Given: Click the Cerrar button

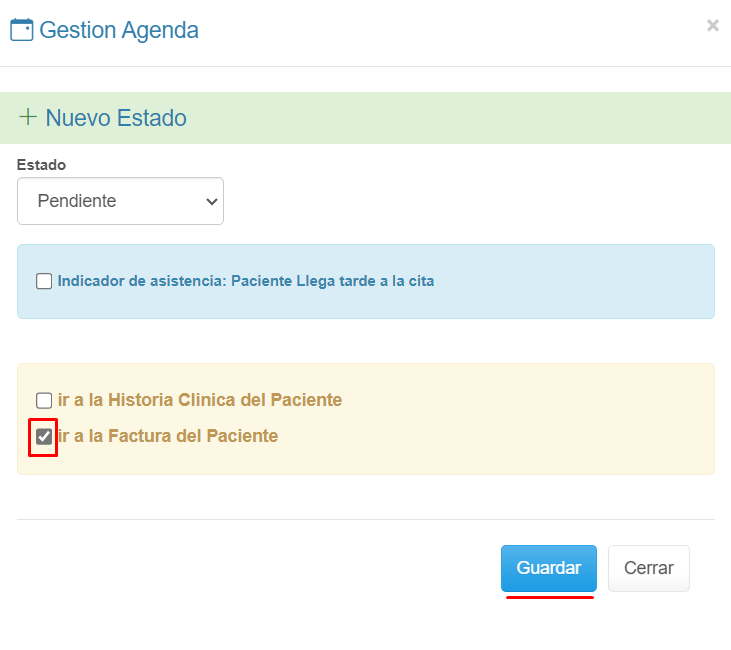Looking at the screenshot, I should coord(648,568).
